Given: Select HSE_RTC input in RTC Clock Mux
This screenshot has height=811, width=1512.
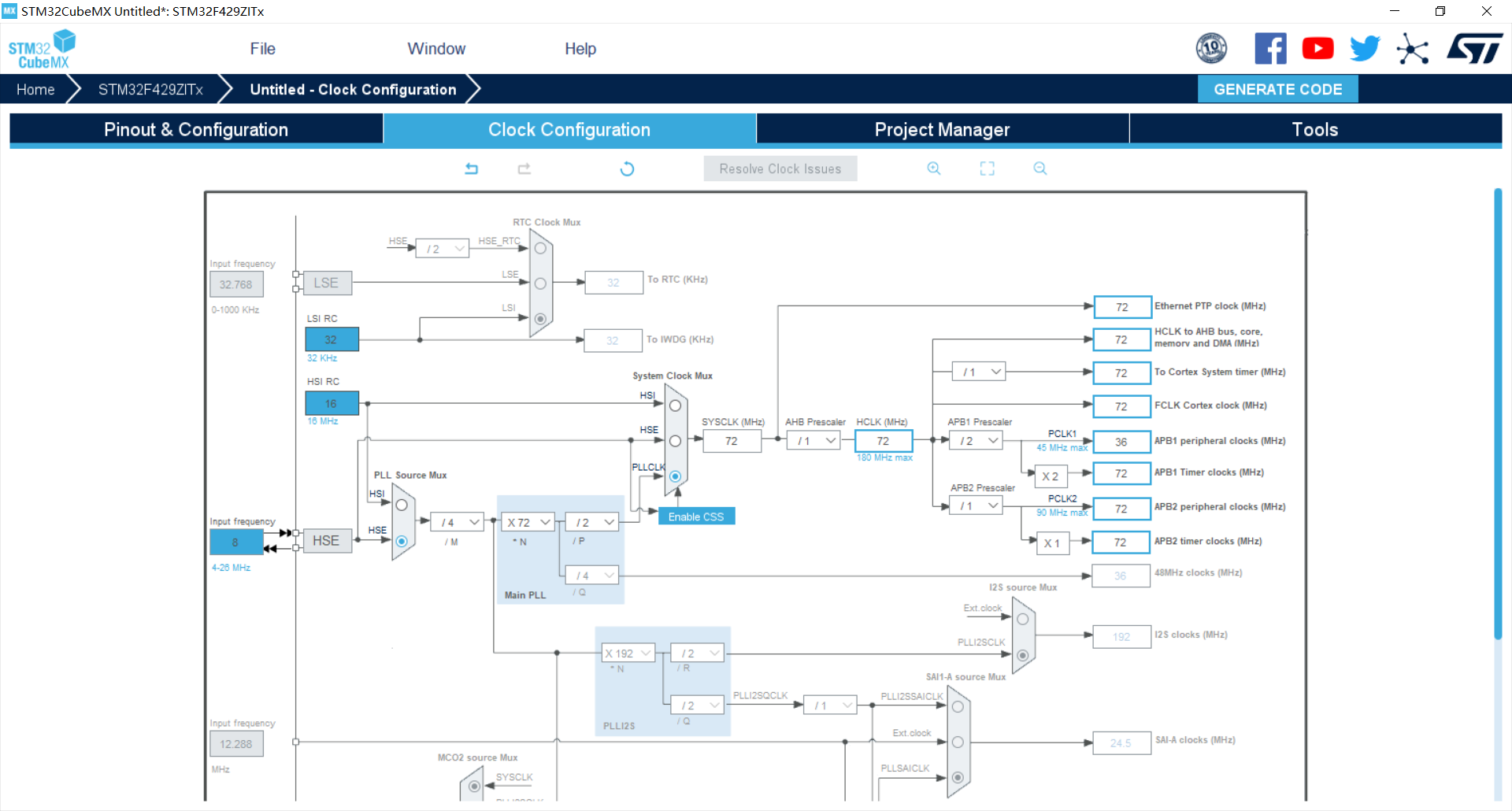Looking at the screenshot, I should (540, 248).
